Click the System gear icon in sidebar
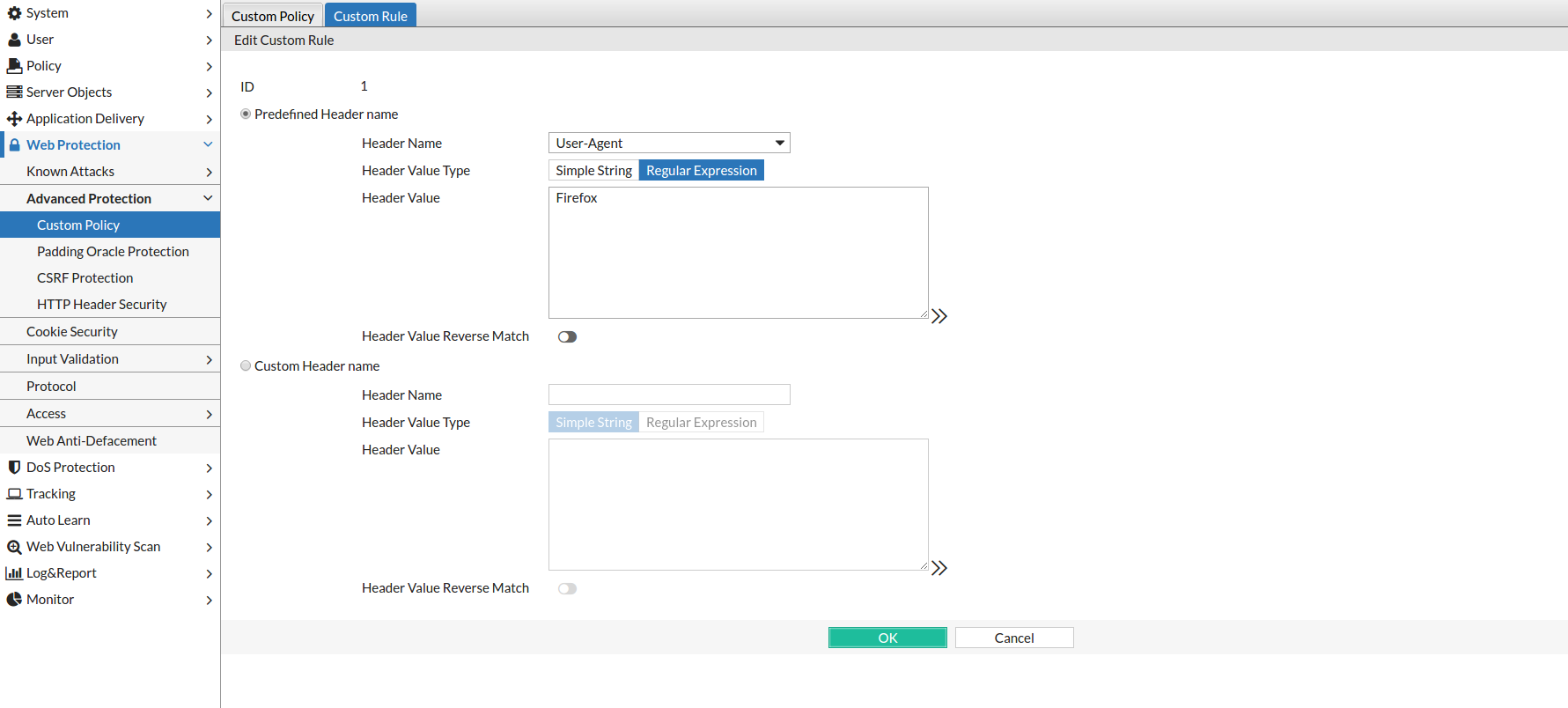Viewport: 1568px width, 708px height. (14, 13)
